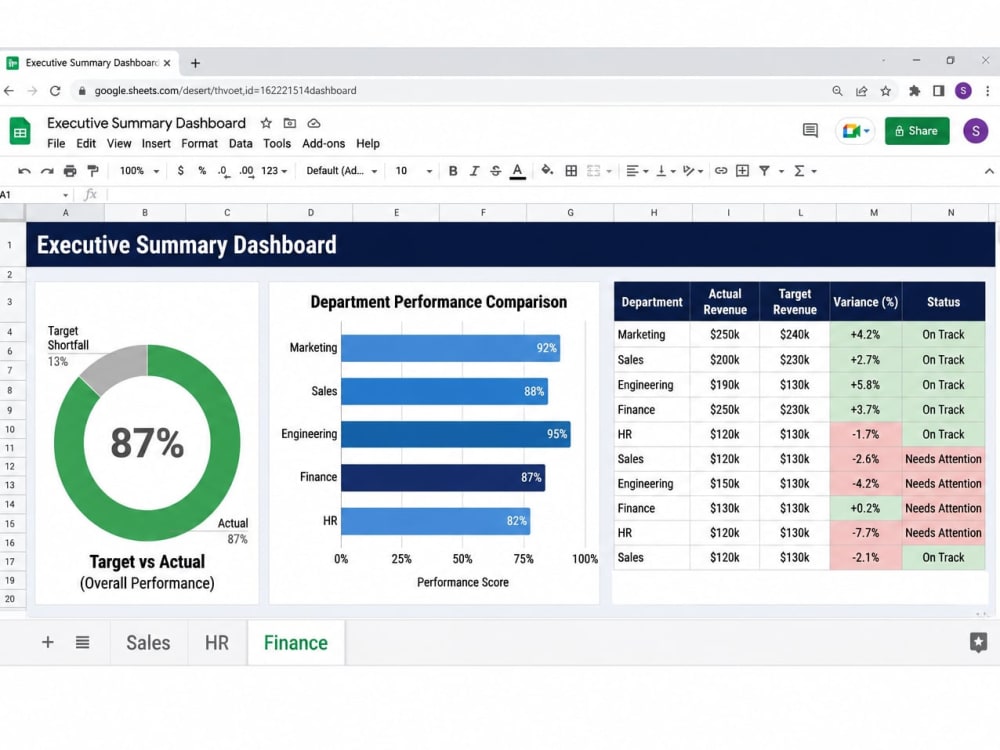1000x750 pixels.
Task: Open a new browser tab
Action: (195, 63)
